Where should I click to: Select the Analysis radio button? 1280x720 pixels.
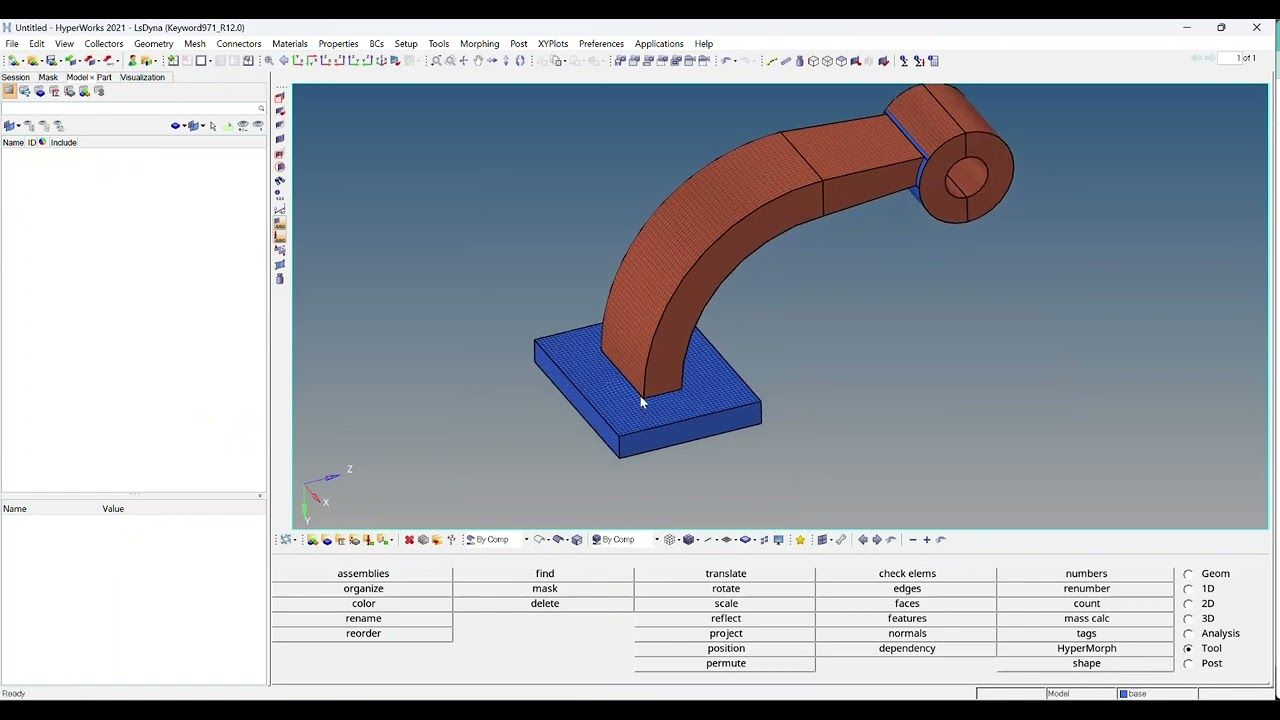[1188, 634]
